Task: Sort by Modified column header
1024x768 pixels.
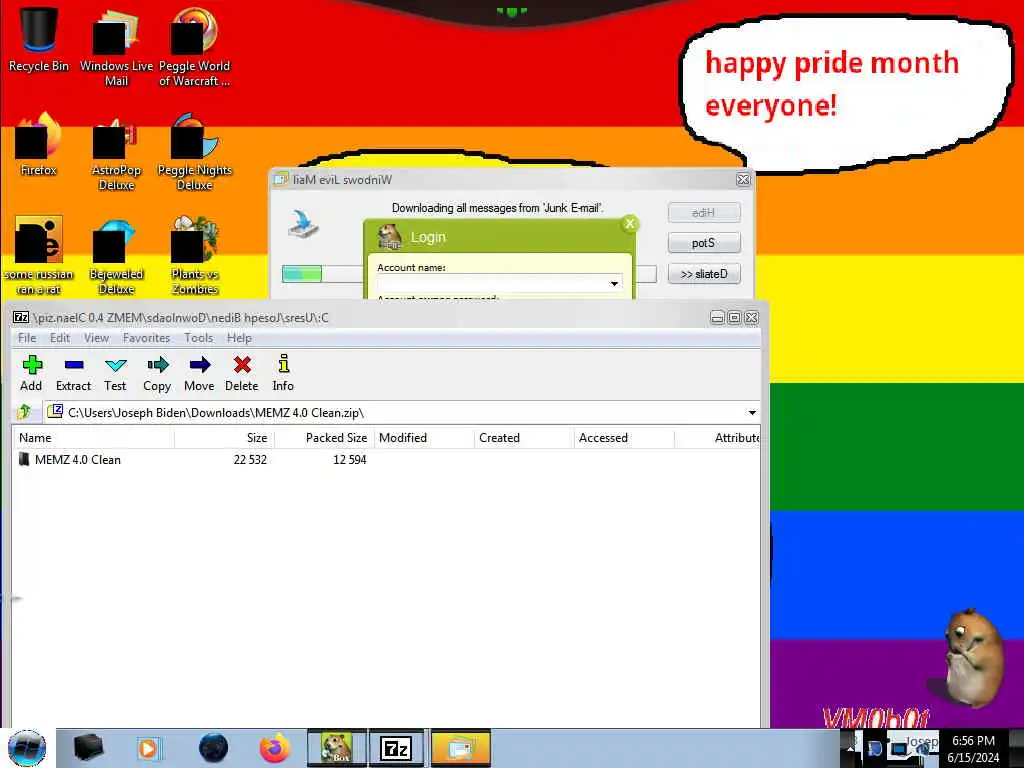Action: pyautogui.click(x=424, y=438)
